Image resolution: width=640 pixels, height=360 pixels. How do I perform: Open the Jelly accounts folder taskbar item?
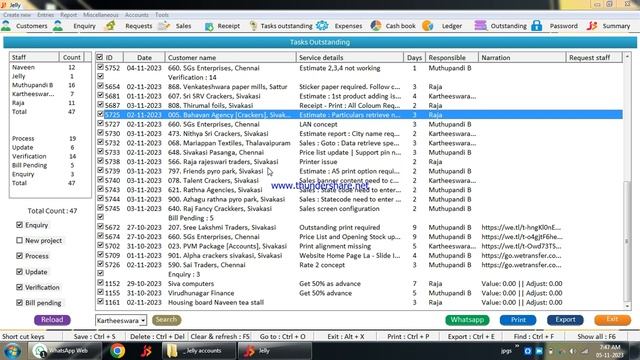click(x=199, y=351)
